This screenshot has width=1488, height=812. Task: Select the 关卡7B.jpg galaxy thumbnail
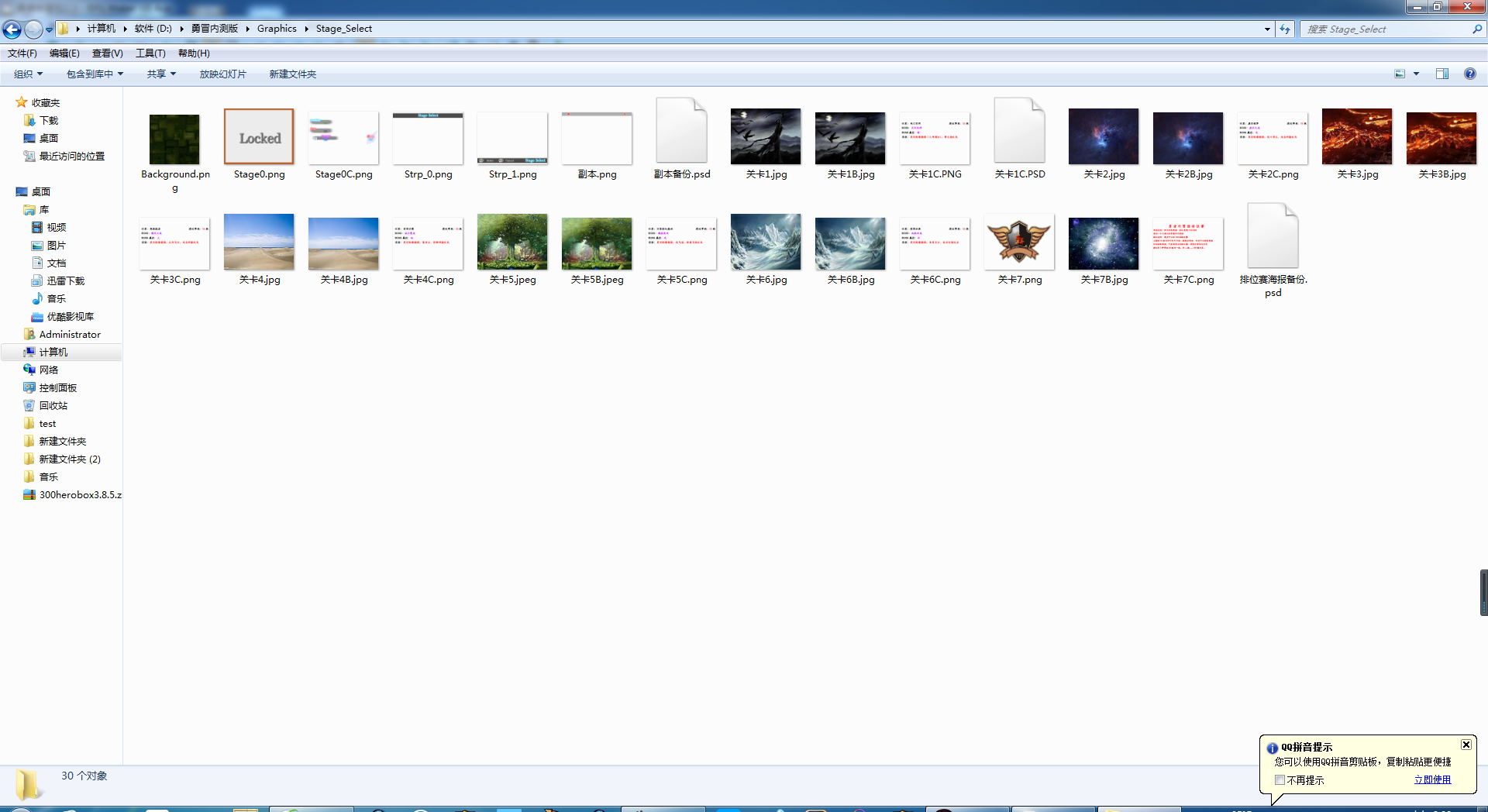coord(1104,244)
